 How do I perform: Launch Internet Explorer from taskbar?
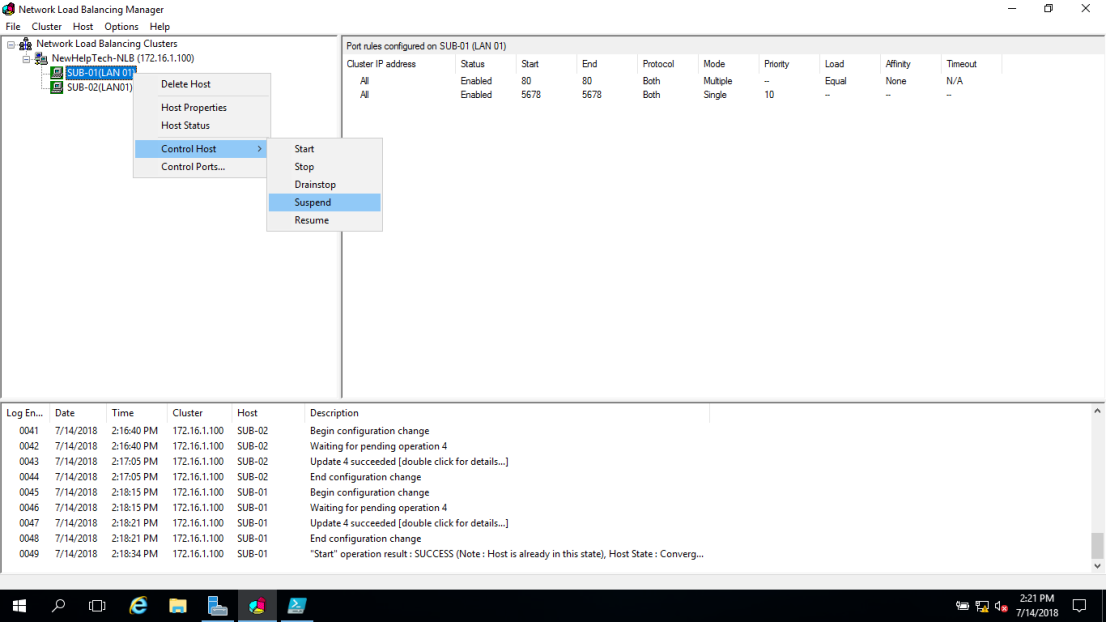(x=138, y=606)
